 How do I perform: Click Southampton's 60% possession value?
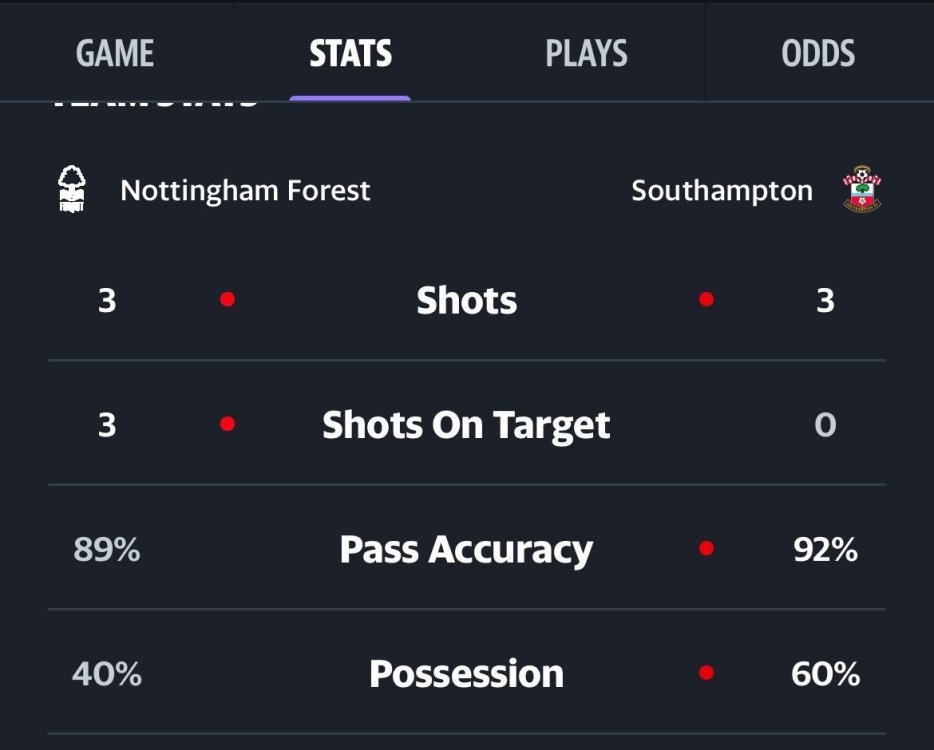pos(825,674)
